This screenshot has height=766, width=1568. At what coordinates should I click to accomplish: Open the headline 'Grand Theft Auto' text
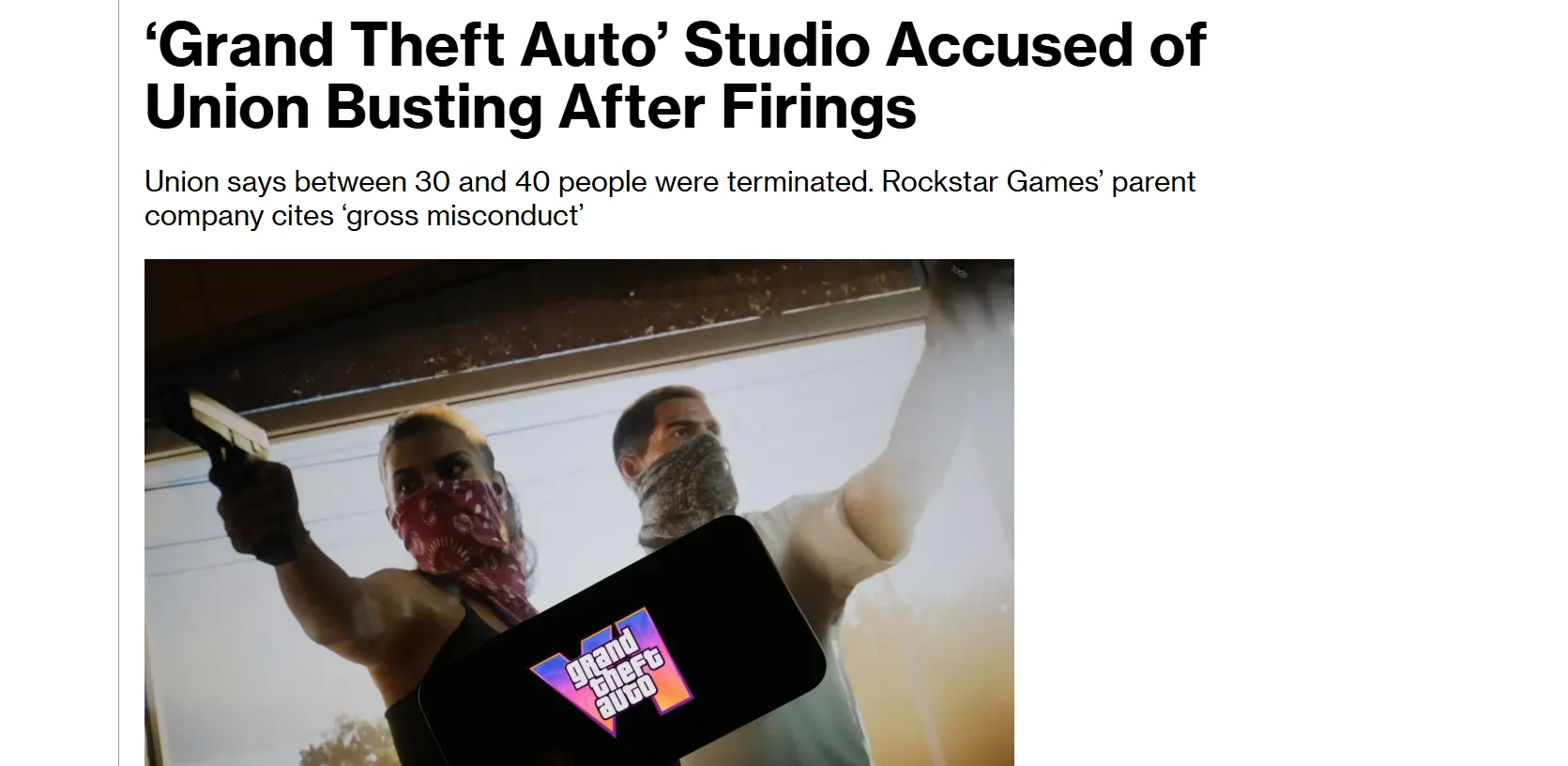(x=400, y=44)
